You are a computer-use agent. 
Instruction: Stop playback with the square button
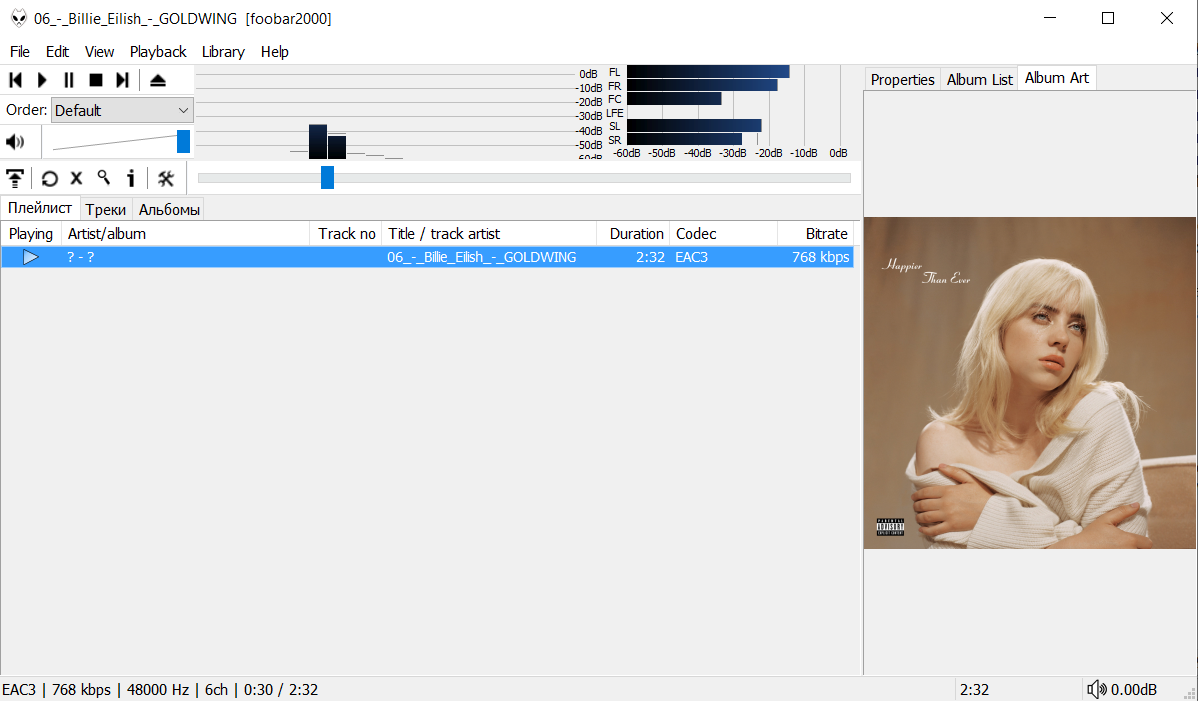pyautogui.click(x=96, y=80)
